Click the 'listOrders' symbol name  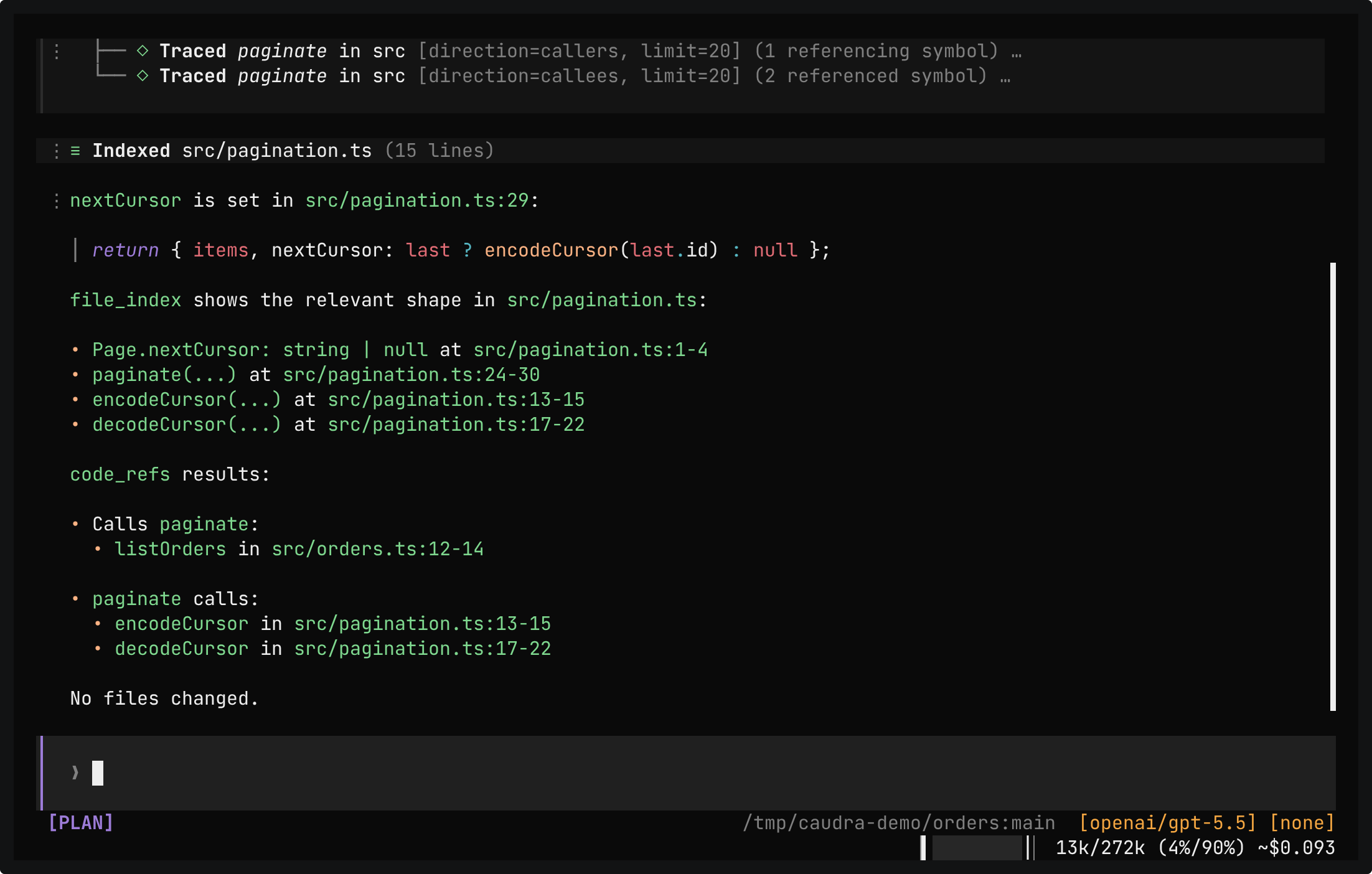pos(171,549)
